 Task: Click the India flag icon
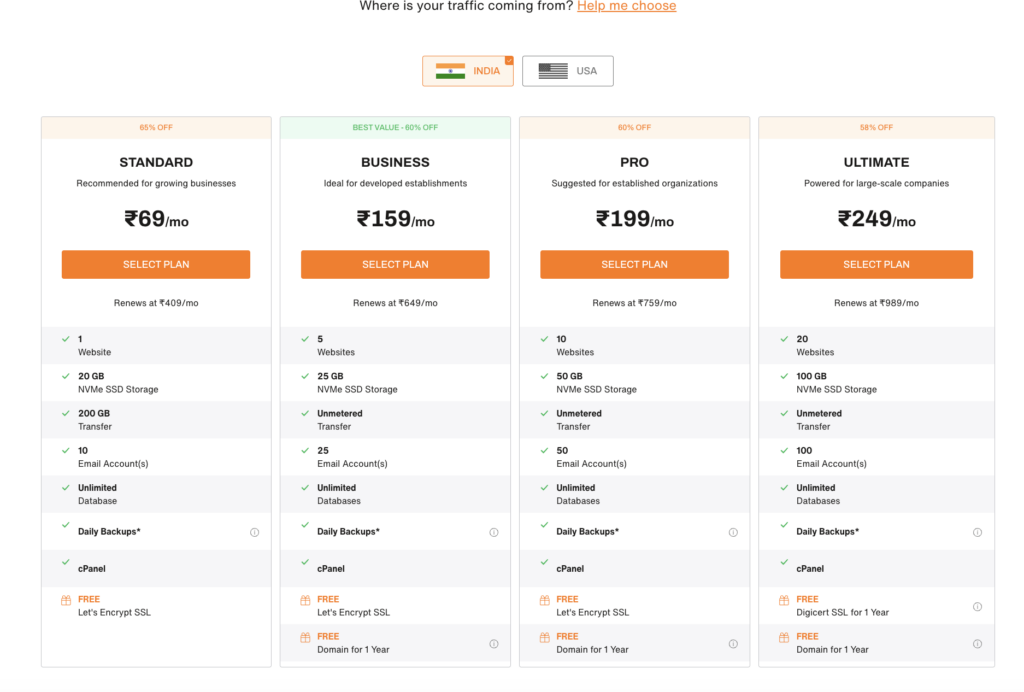tap(451, 71)
